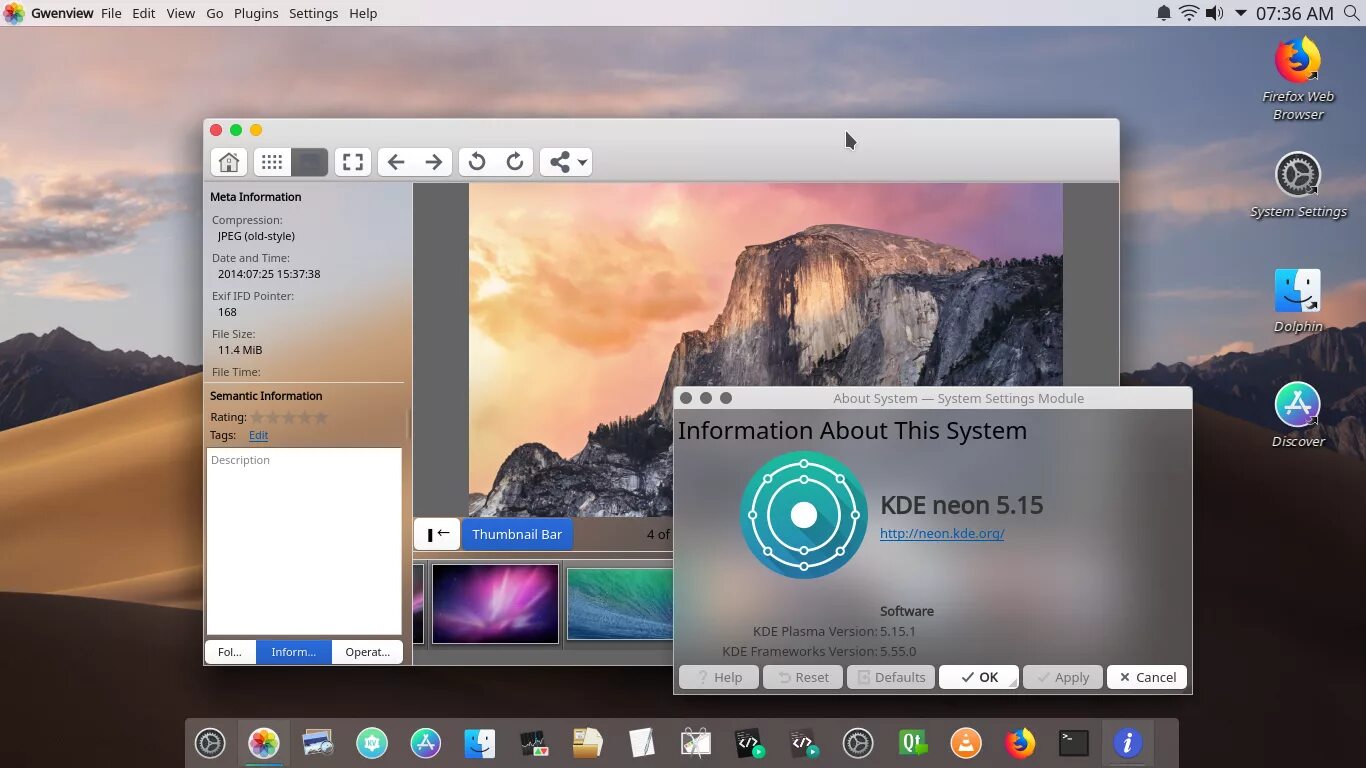Open the Plugins menu

pos(256,13)
